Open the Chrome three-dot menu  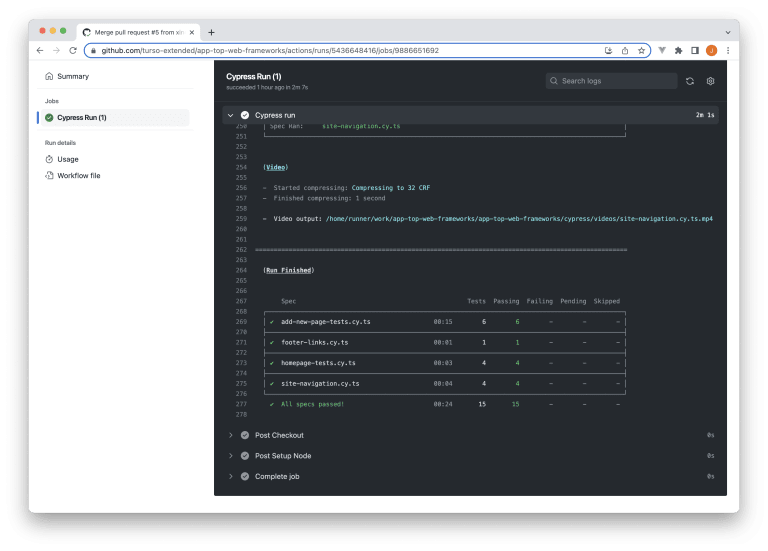[728, 50]
